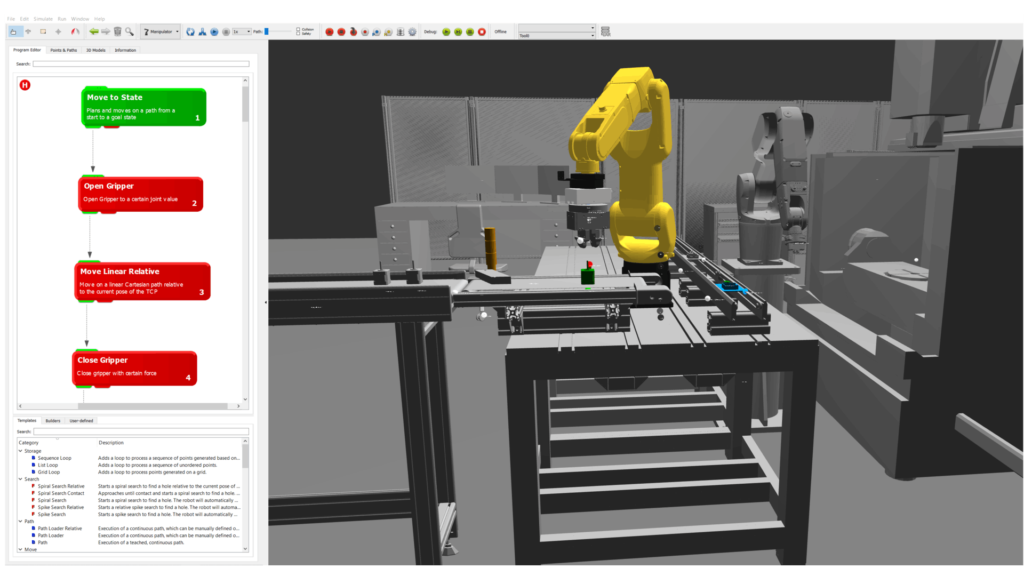
Task: Click the Close Gripper program block
Action: pos(133,366)
